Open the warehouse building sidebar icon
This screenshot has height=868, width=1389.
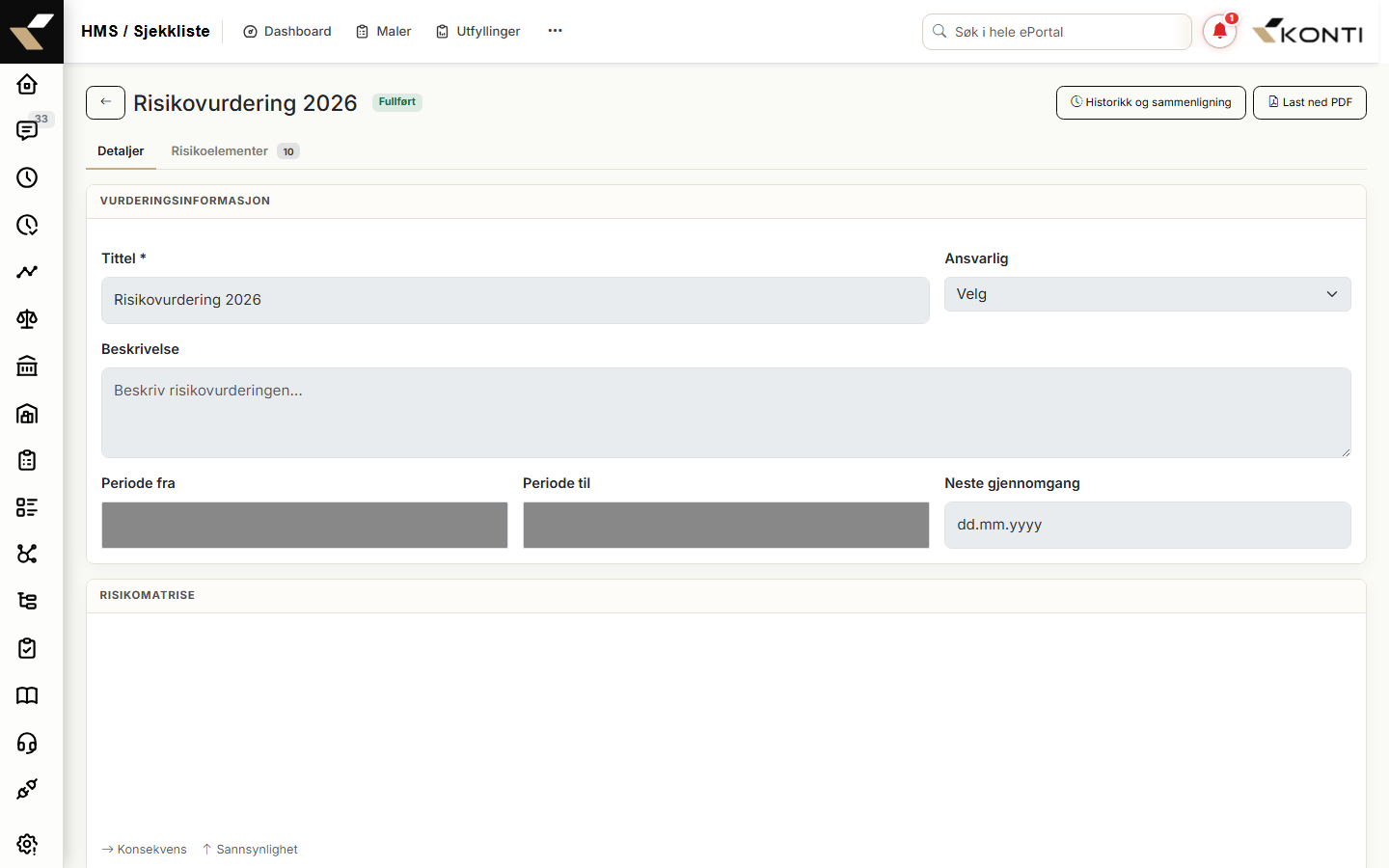(x=27, y=413)
